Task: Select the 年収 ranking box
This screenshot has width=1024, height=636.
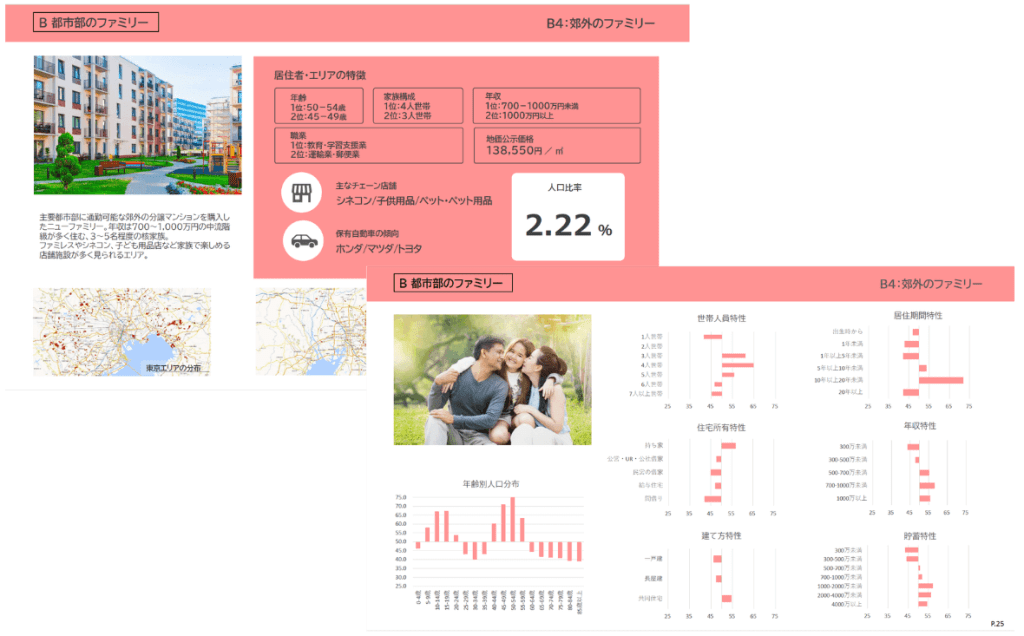Action: click(556, 106)
